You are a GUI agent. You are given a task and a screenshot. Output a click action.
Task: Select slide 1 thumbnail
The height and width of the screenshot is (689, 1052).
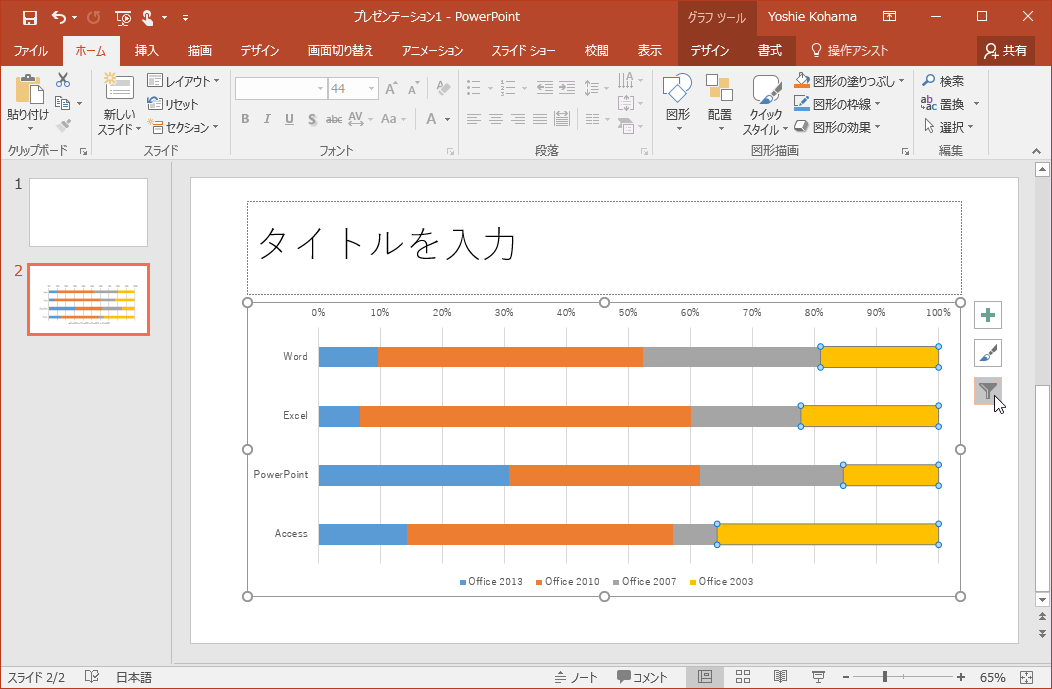89,212
